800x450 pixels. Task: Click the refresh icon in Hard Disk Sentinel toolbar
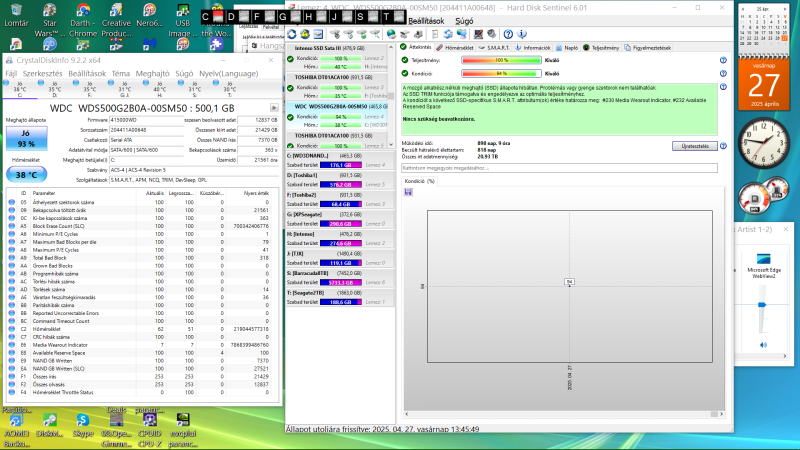[292, 34]
